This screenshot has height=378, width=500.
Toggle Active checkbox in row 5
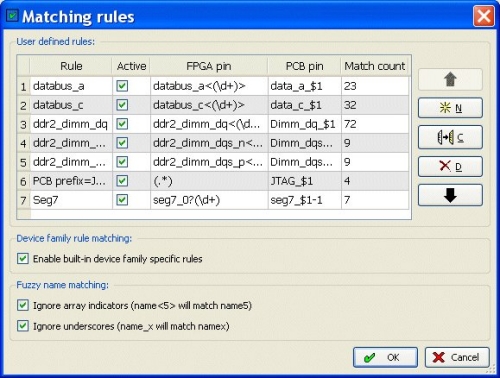122,162
